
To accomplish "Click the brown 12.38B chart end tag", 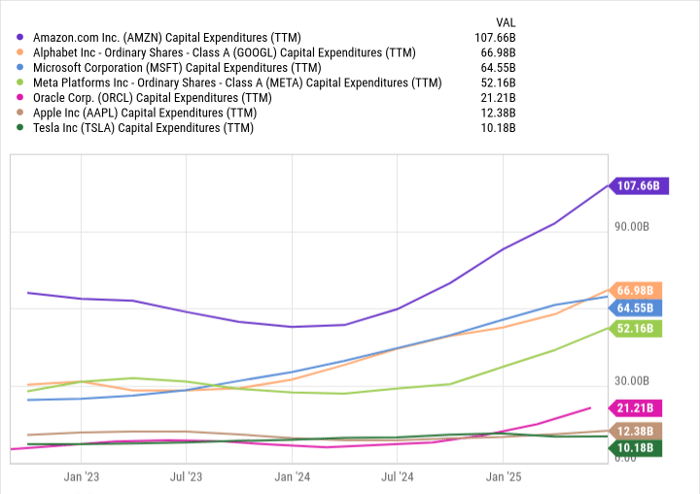I will point(635,431).
